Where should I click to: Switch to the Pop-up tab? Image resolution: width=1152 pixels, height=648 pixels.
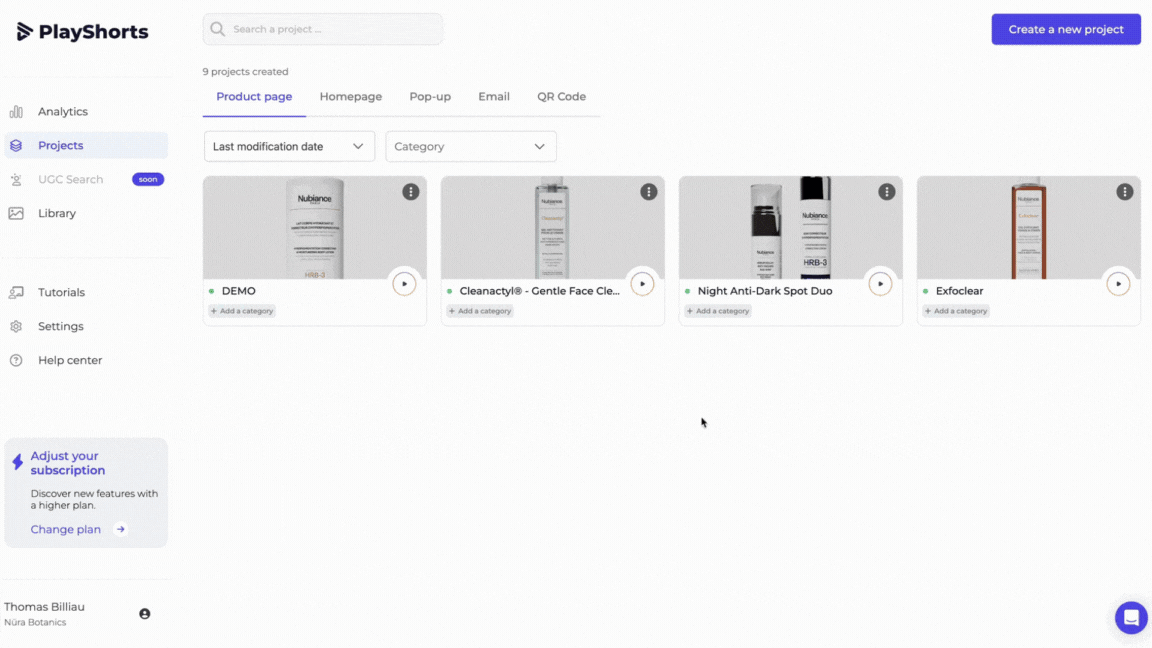430,97
